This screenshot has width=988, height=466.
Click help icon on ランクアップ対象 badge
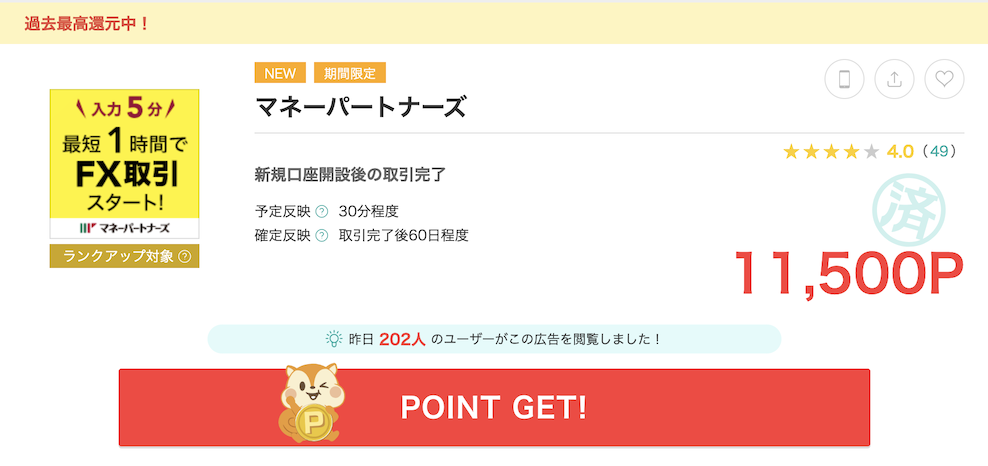[x=185, y=256]
